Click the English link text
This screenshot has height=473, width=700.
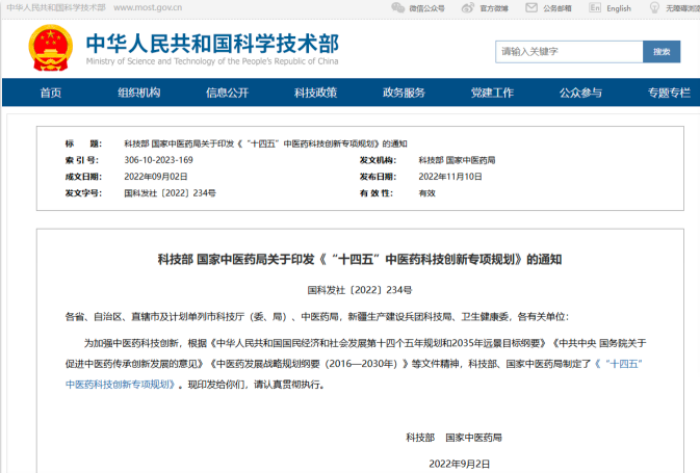tap(619, 8)
